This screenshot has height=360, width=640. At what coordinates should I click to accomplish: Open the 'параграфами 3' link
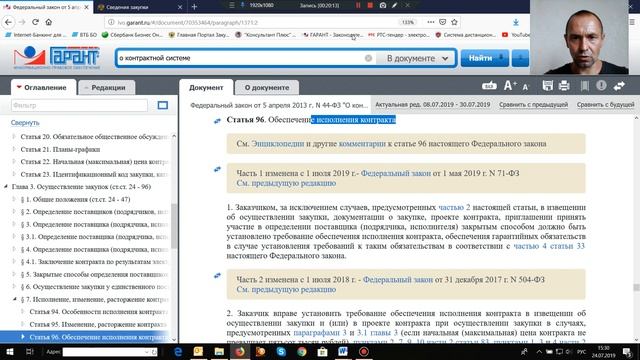click(x=320, y=333)
